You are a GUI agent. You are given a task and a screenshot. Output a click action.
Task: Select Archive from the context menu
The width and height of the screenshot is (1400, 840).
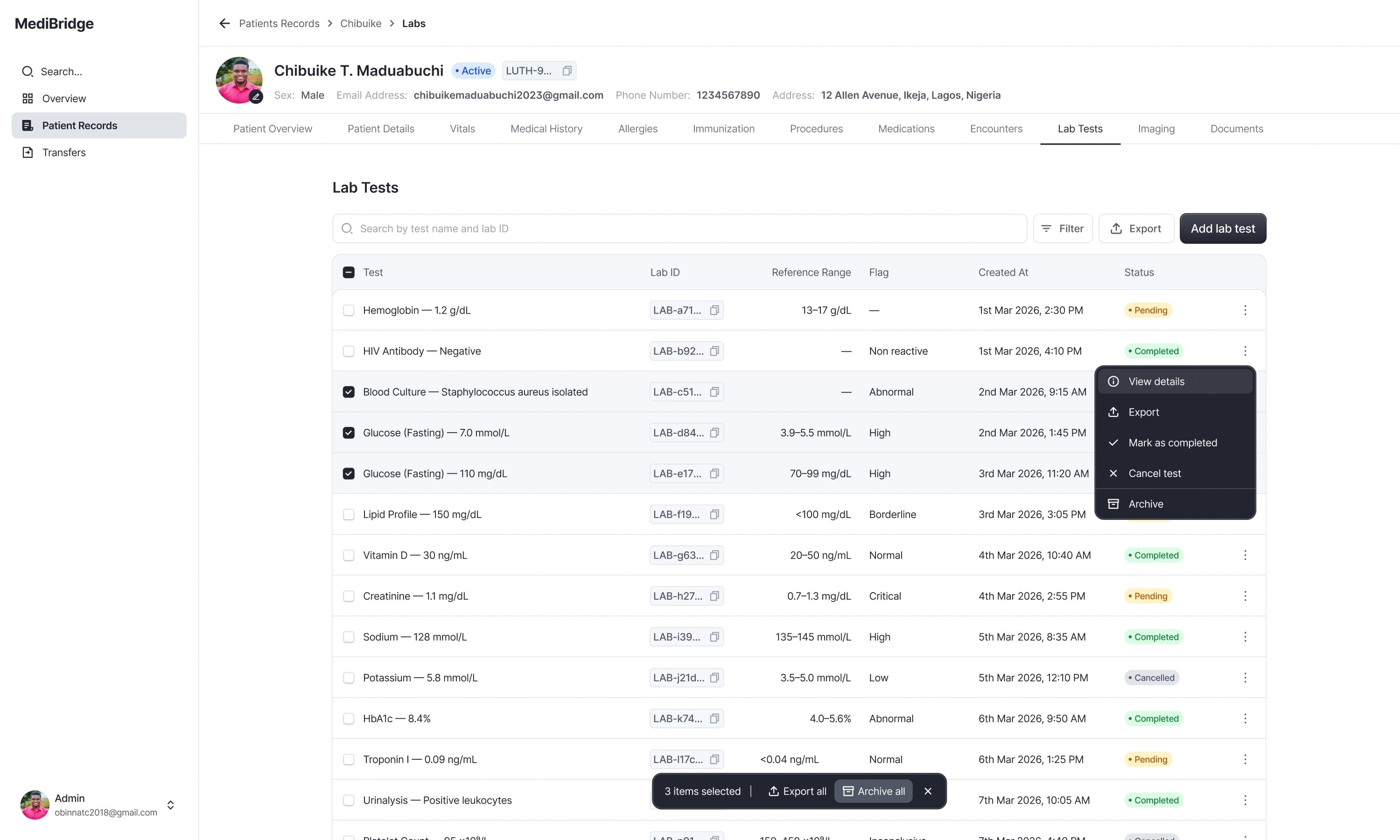pos(1175,504)
